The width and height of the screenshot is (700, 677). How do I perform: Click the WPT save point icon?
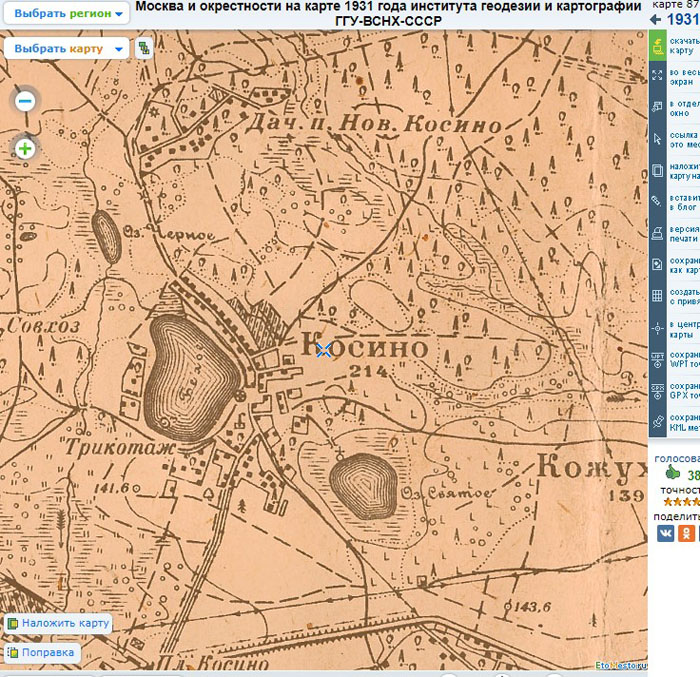(x=657, y=359)
